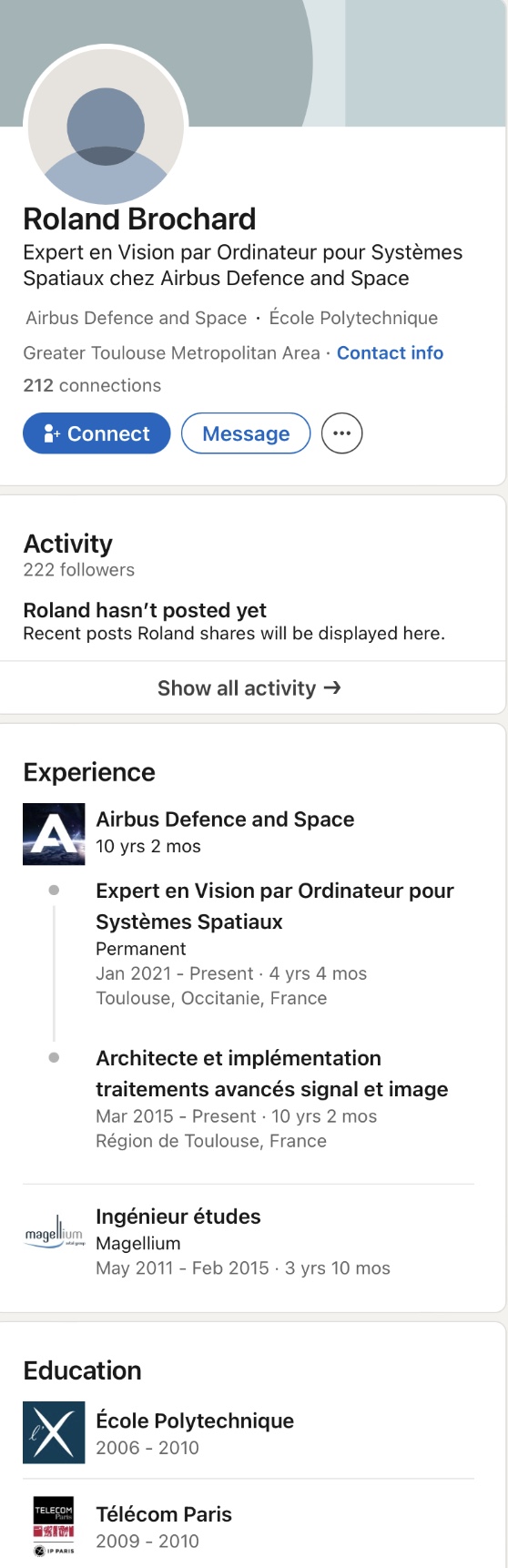This screenshot has height=1568, width=508.
Task: Click the Connect button with add-person icon
Action: (97, 433)
